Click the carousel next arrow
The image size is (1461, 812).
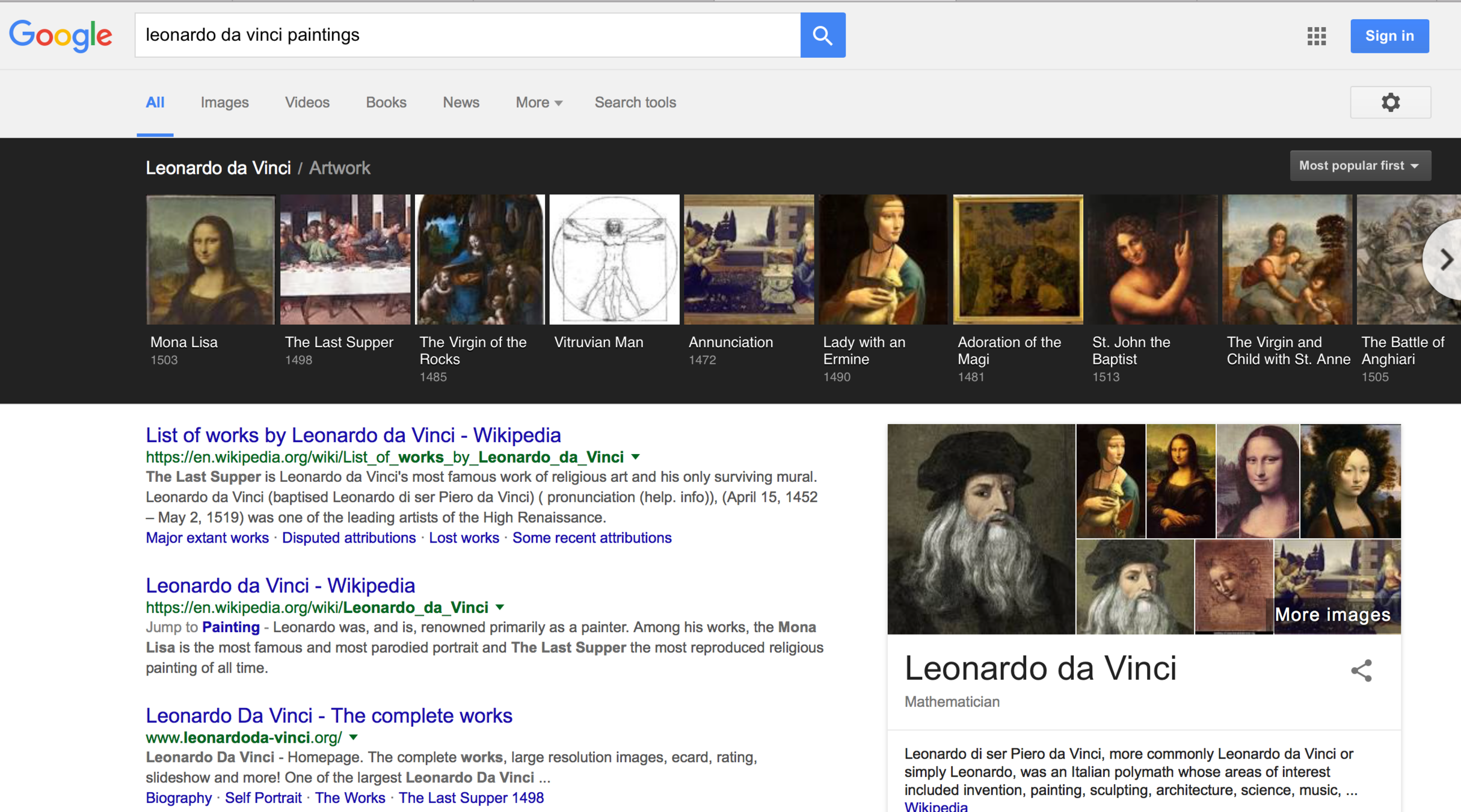pyautogui.click(x=1446, y=260)
